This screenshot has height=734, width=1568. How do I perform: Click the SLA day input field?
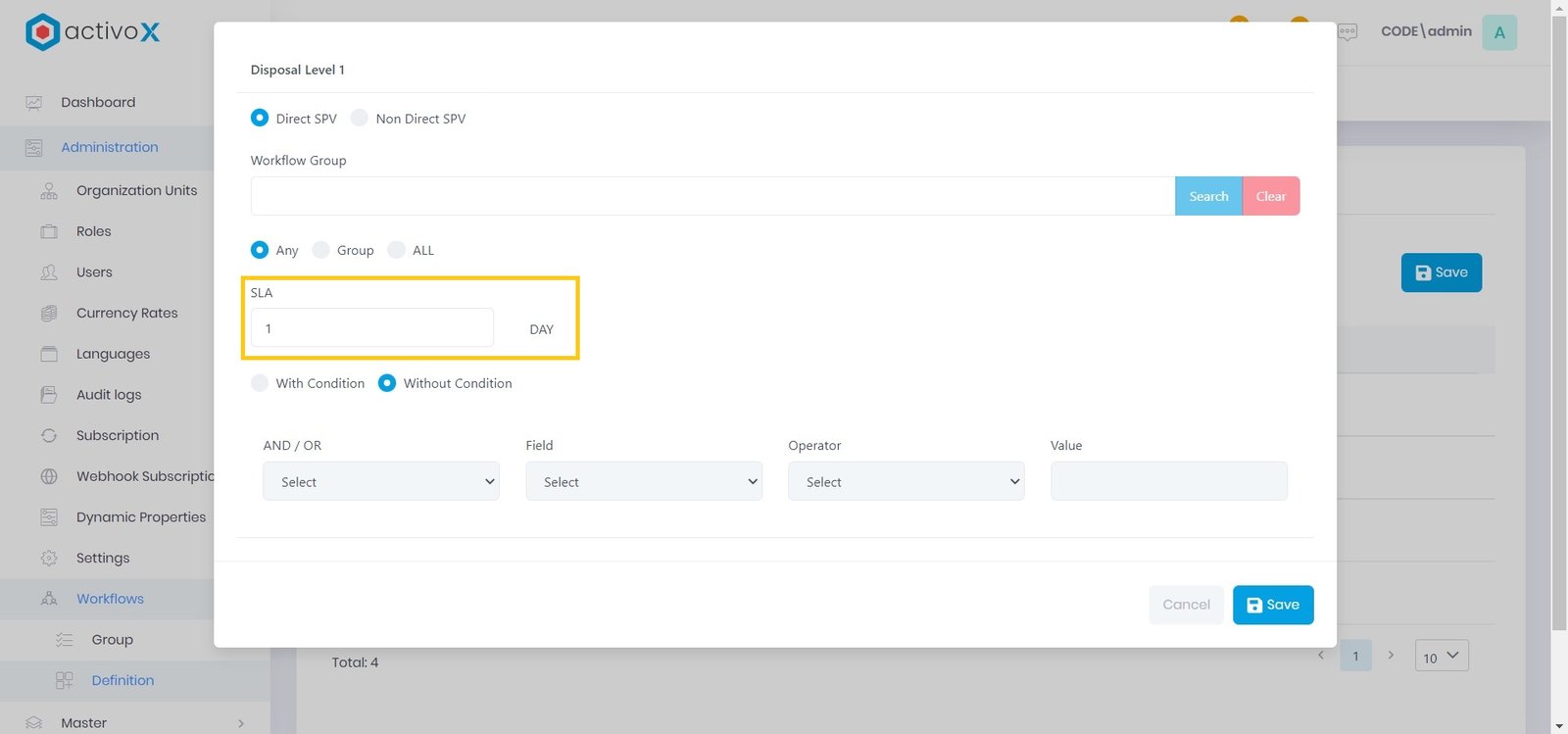tap(372, 327)
